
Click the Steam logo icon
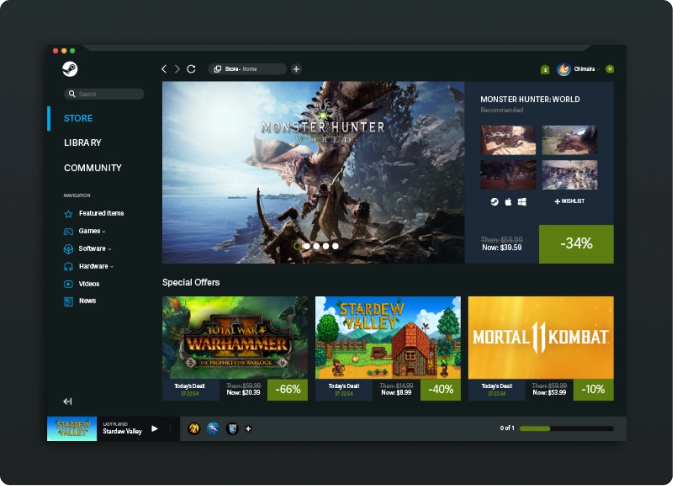(x=70, y=69)
